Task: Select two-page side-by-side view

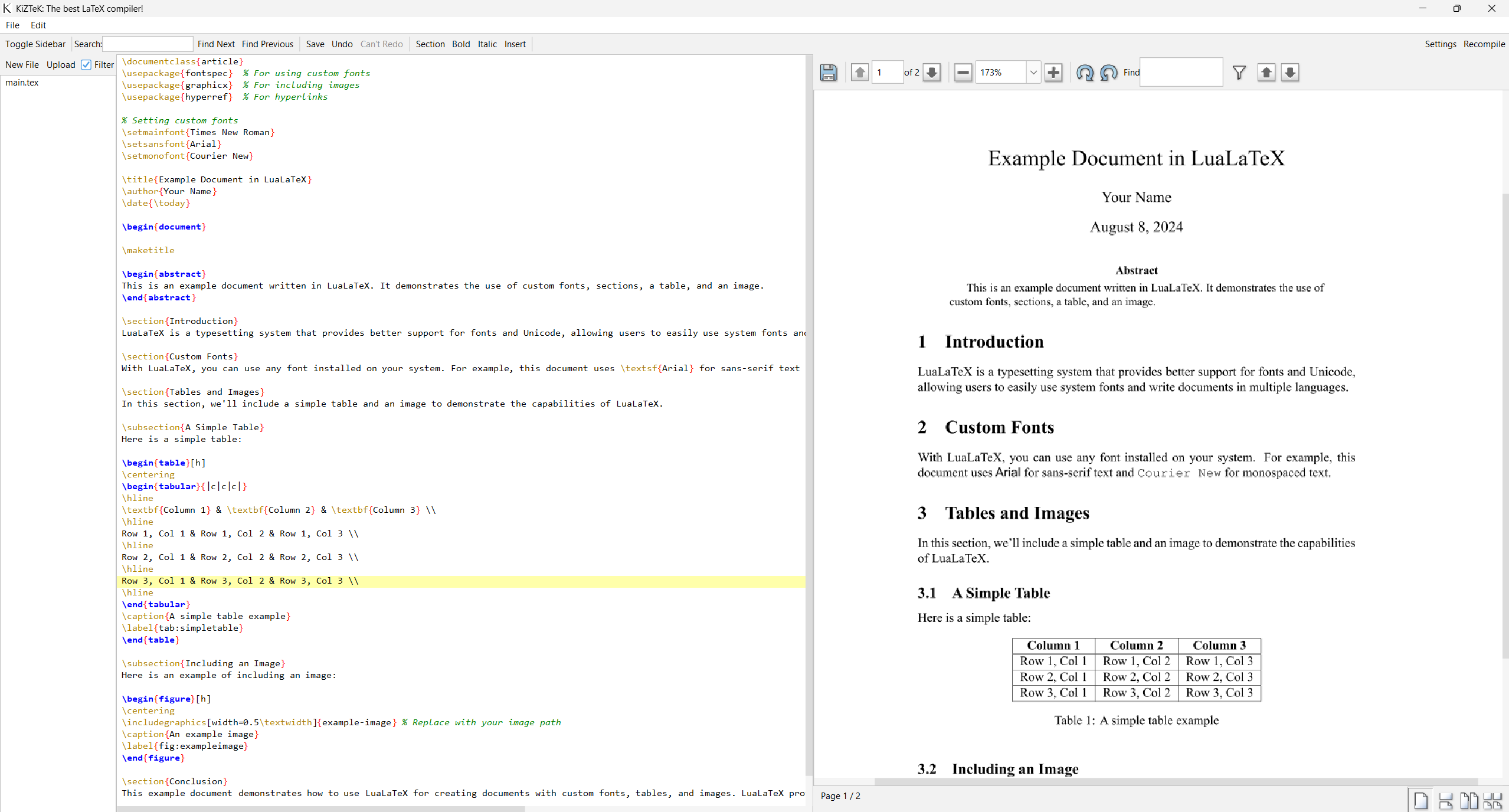Action: [x=1469, y=801]
